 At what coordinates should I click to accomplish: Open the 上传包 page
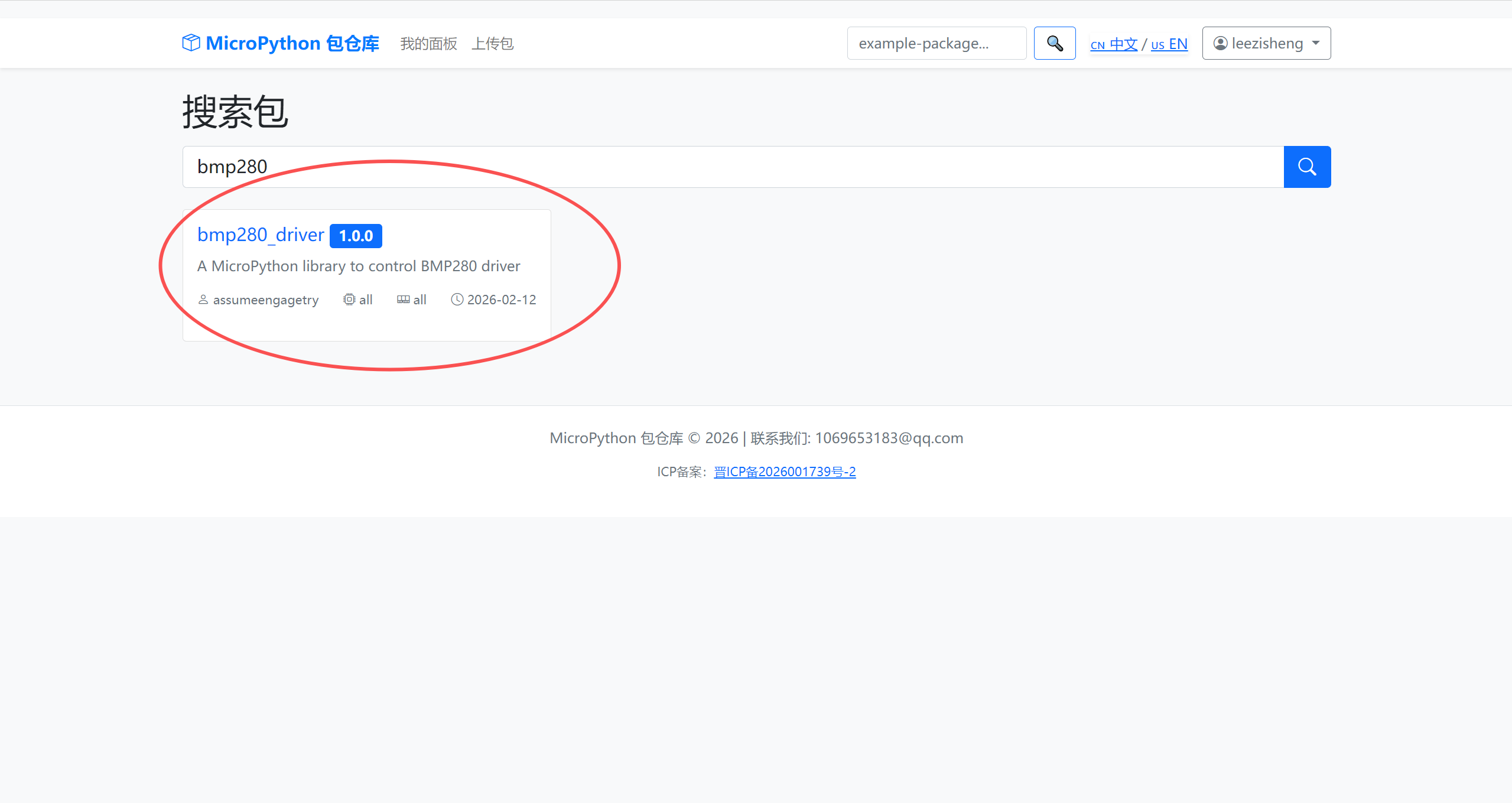click(x=492, y=44)
